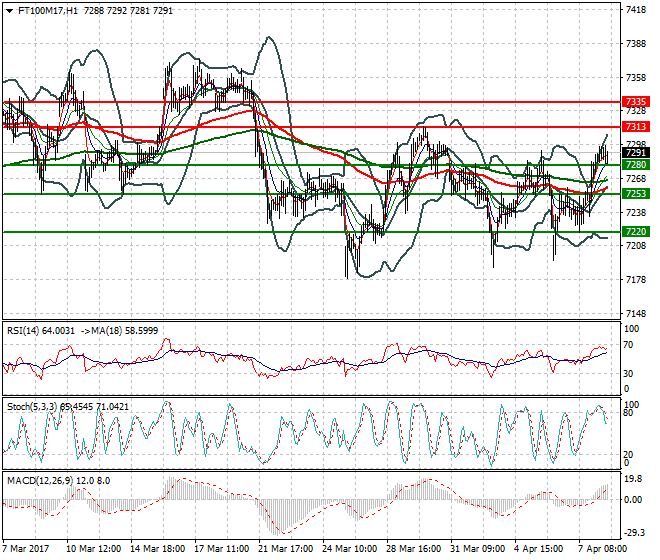This screenshot has height=560, width=660.
Task: Click the 7388 price scale value
Action: coord(636,44)
